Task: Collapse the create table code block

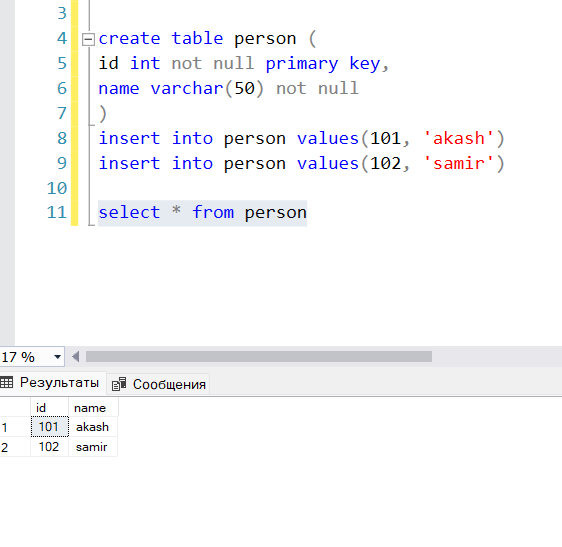Action: point(88,39)
